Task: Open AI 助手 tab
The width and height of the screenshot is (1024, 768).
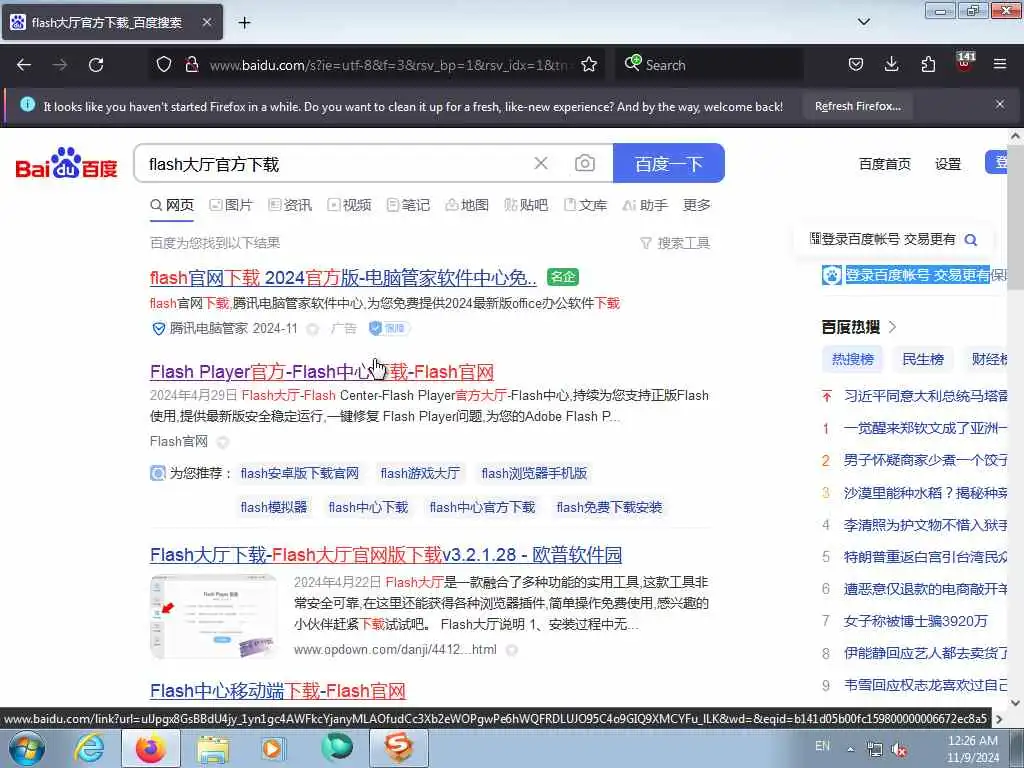Action: pos(645,205)
